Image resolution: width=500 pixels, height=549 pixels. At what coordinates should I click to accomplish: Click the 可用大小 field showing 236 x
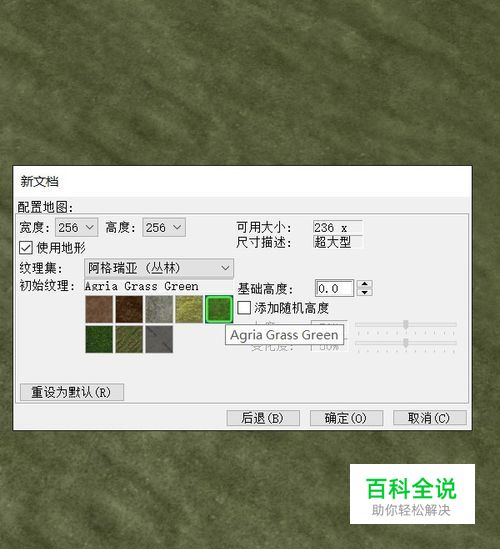point(338,228)
